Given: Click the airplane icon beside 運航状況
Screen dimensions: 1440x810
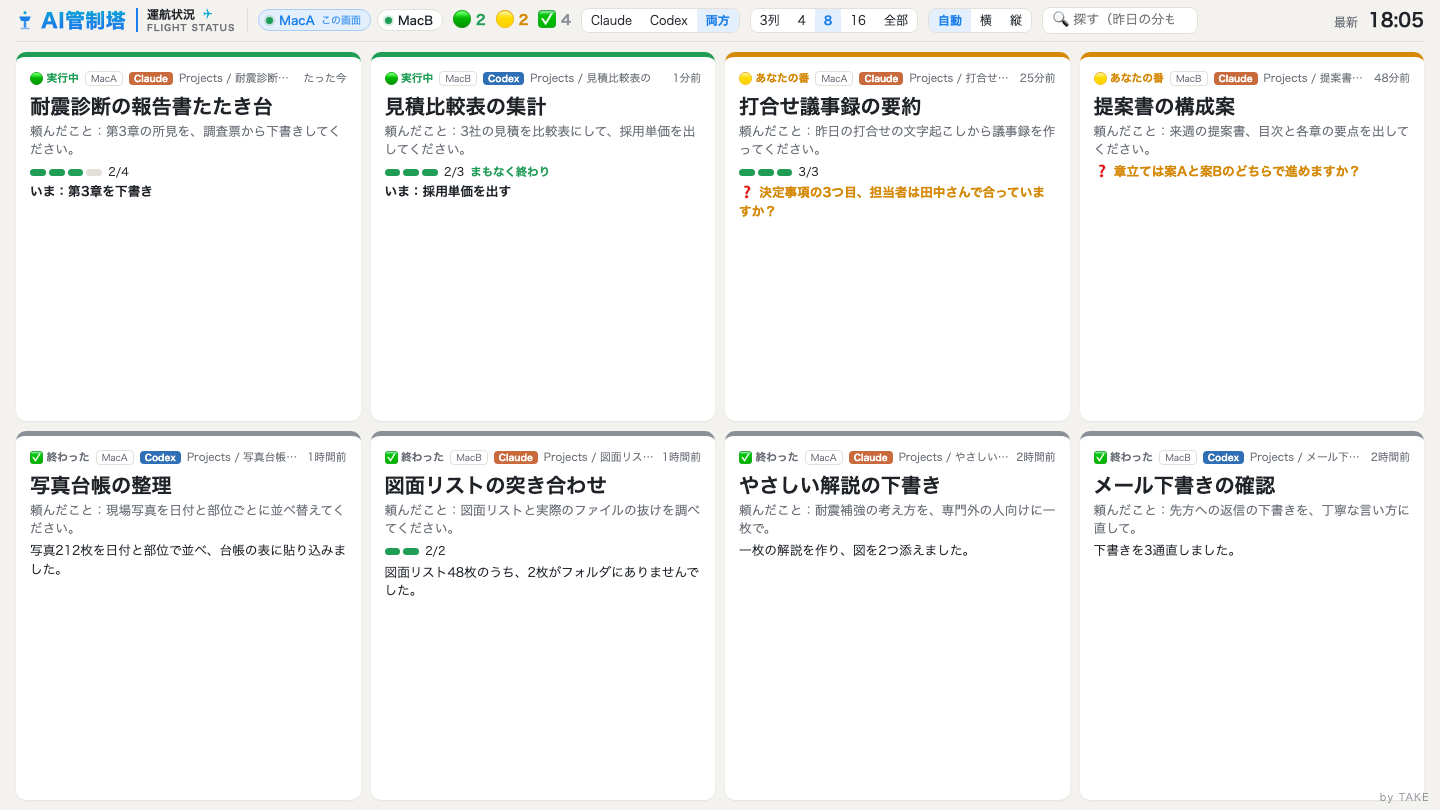Looking at the screenshot, I should (x=208, y=14).
